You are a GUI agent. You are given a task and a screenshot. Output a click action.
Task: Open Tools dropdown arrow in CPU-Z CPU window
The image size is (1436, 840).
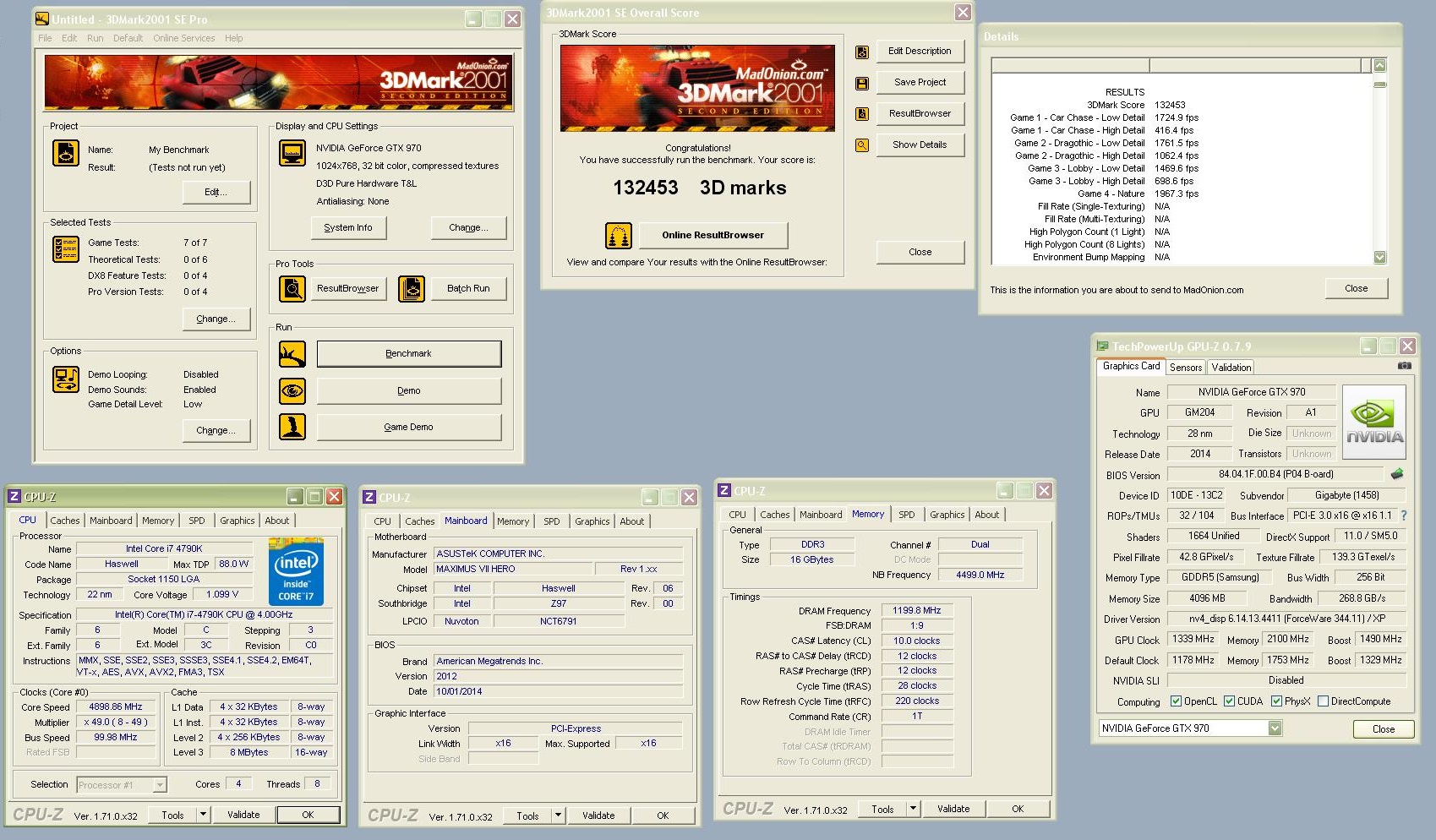click(x=203, y=815)
